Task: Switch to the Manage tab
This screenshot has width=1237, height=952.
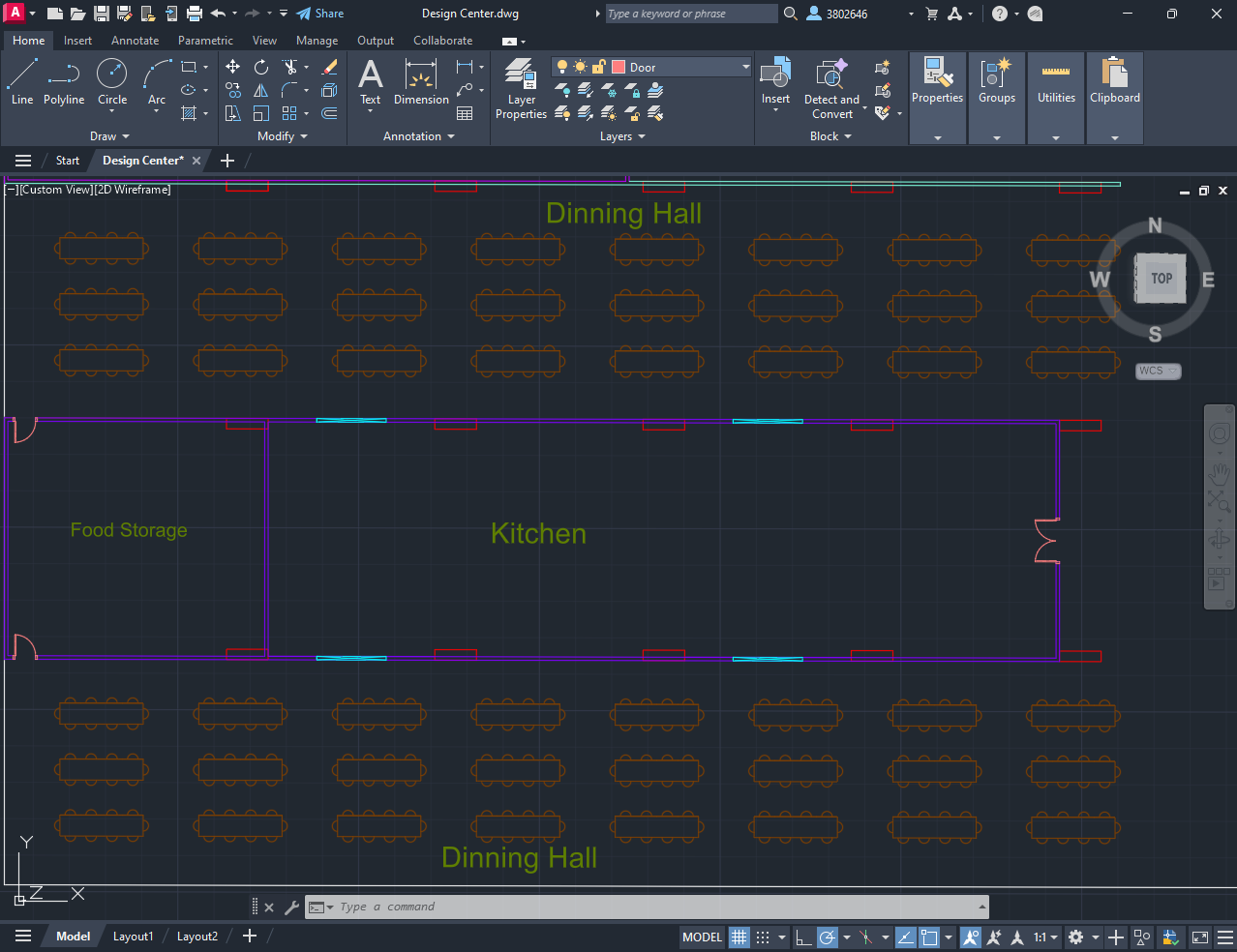Action: coord(317,41)
